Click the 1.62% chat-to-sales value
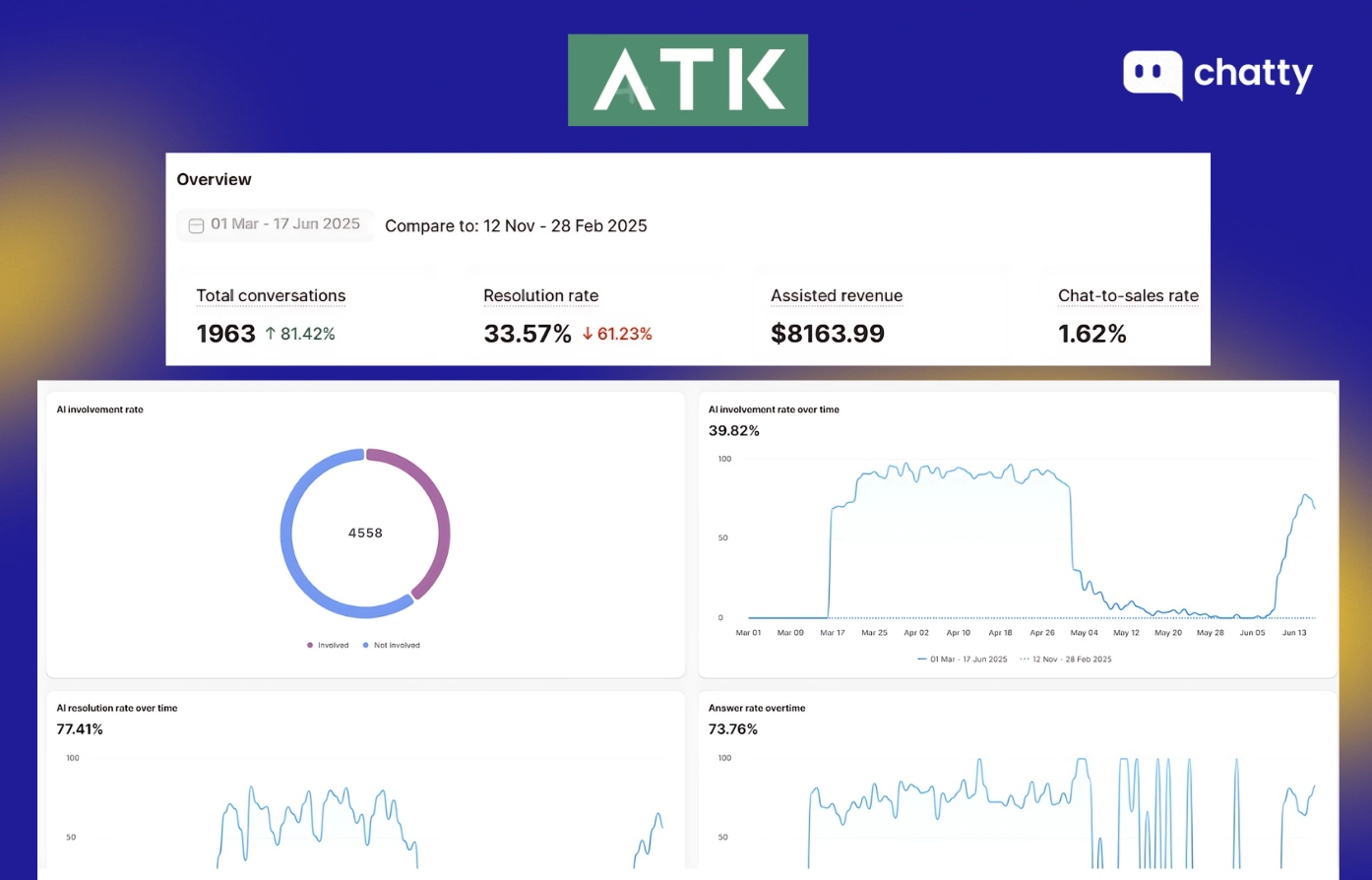The image size is (1372, 880). [x=1092, y=334]
